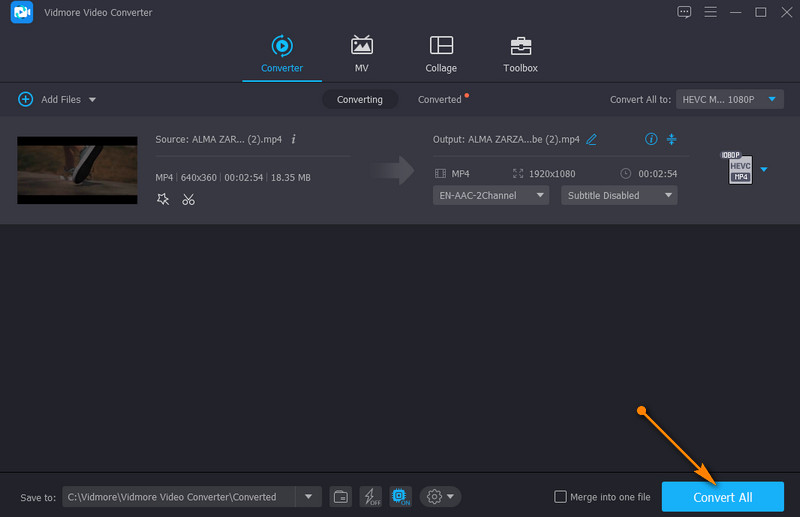This screenshot has height=517, width=800.
Task: Click the scissors cut icon
Action: (188, 199)
